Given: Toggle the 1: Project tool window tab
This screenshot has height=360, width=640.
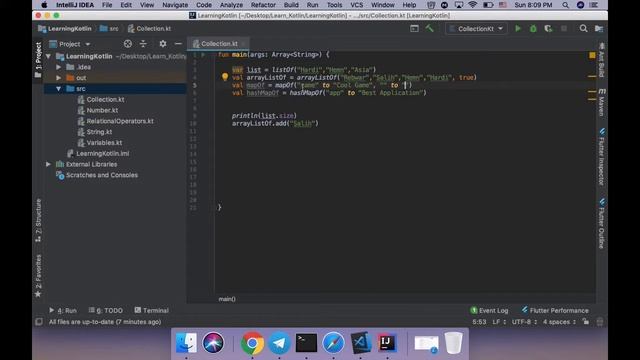Looking at the screenshot, I should 38,60.
